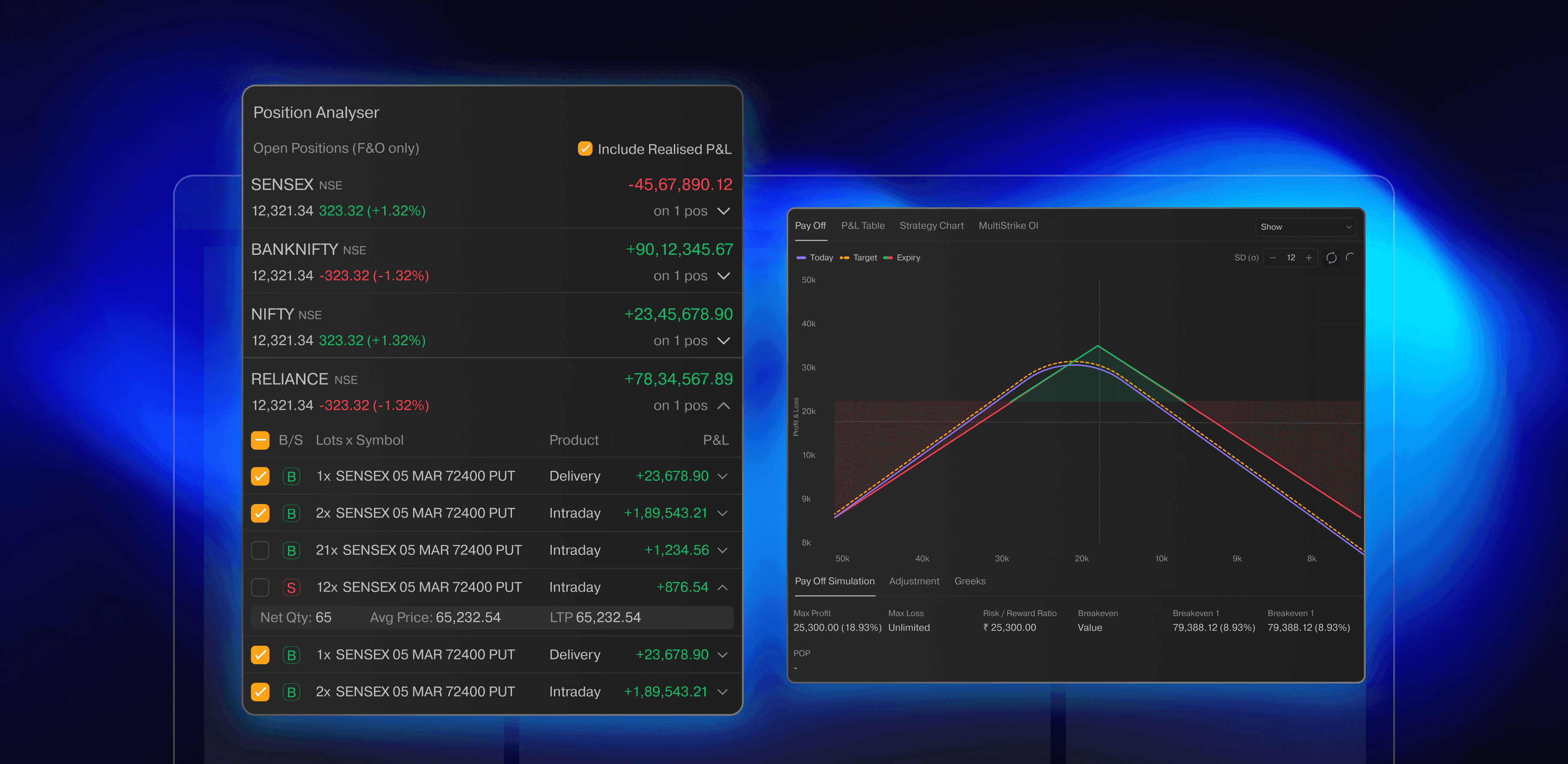Toggle the purple Today legend swatch
The image size is (1568, 764).
point(801,258)
